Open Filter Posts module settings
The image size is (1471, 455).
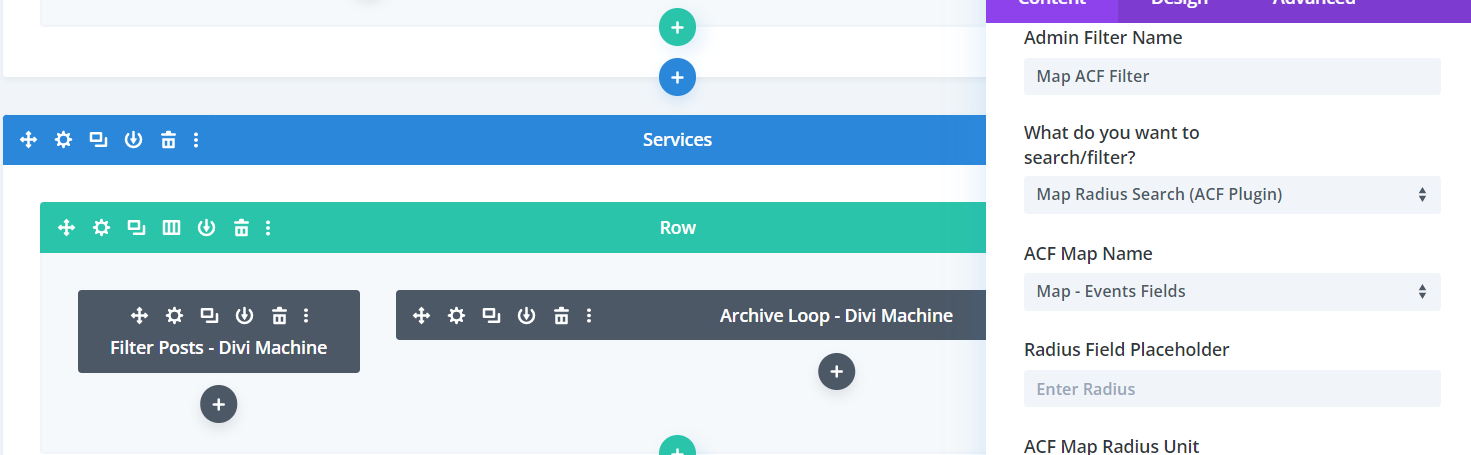[174, 316]
